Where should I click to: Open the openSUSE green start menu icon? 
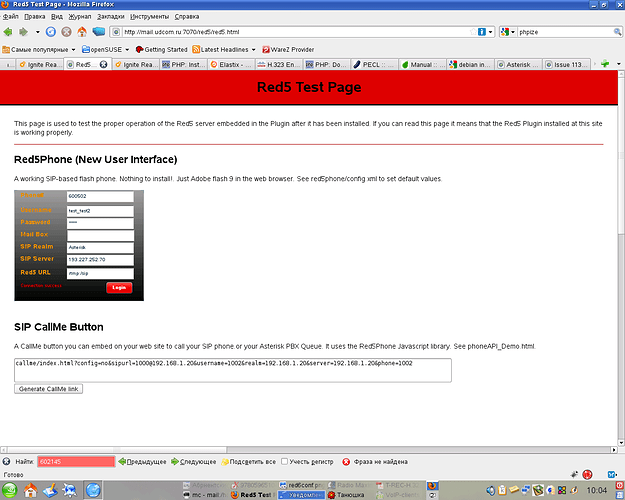[x=10, y=490]
